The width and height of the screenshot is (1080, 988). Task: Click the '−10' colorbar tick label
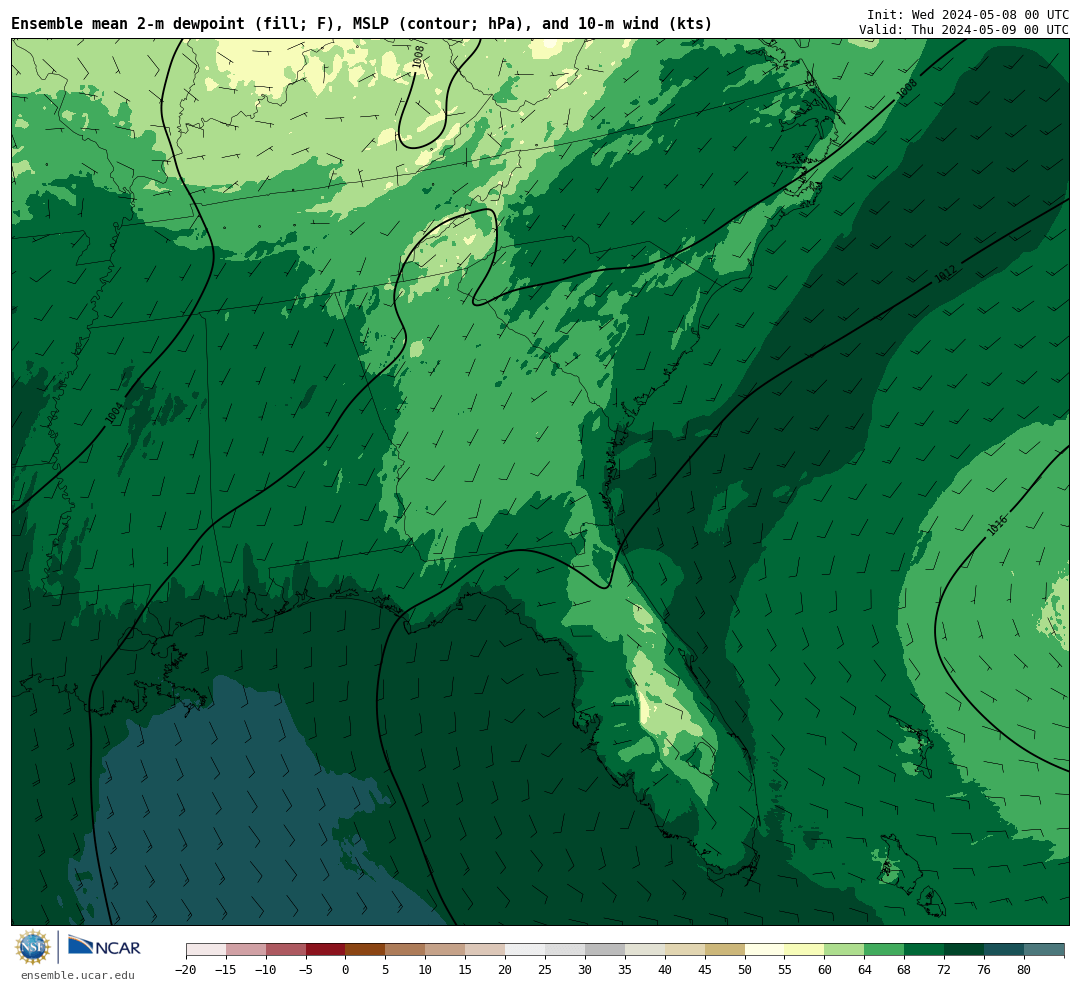[266, 969]
